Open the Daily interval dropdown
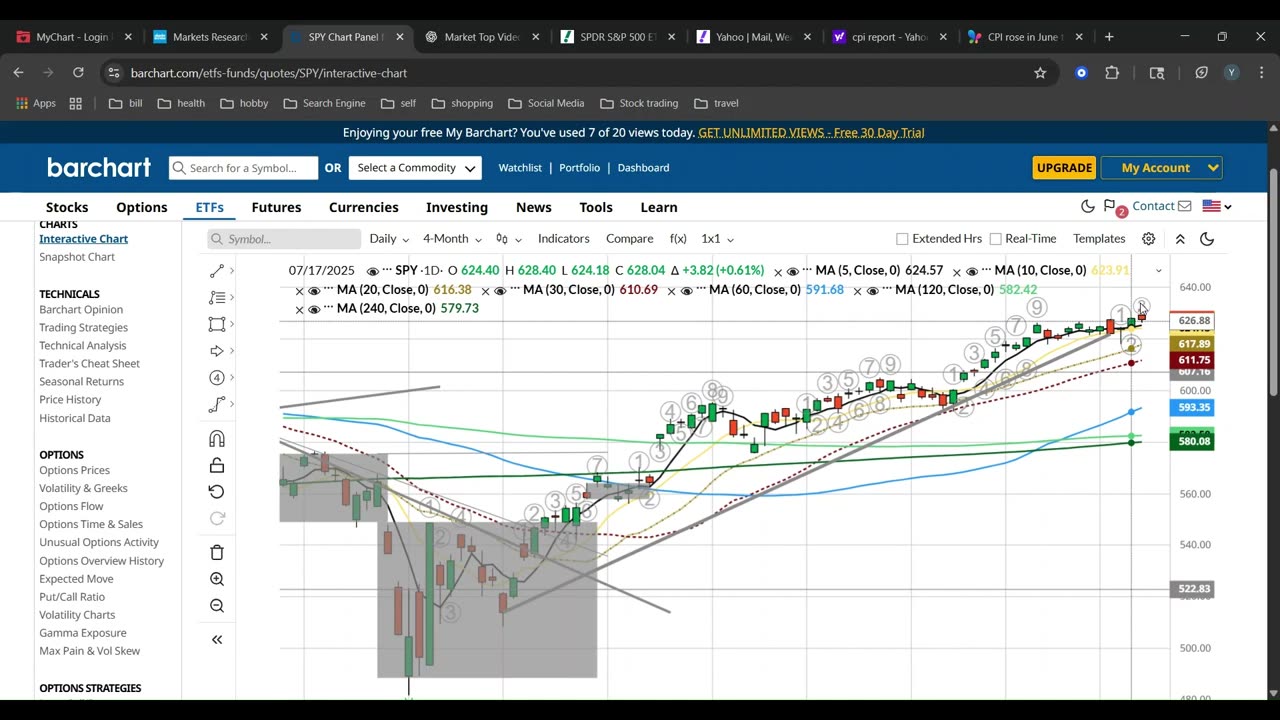 pyautogui.click(x=389, y=239)
